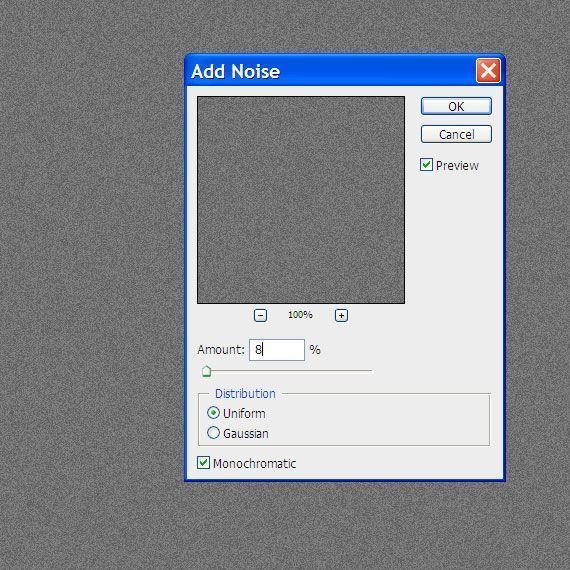Click the Distribution group heading
The width and height of the screenshot is (570, 570).
(x=245, y=394)
